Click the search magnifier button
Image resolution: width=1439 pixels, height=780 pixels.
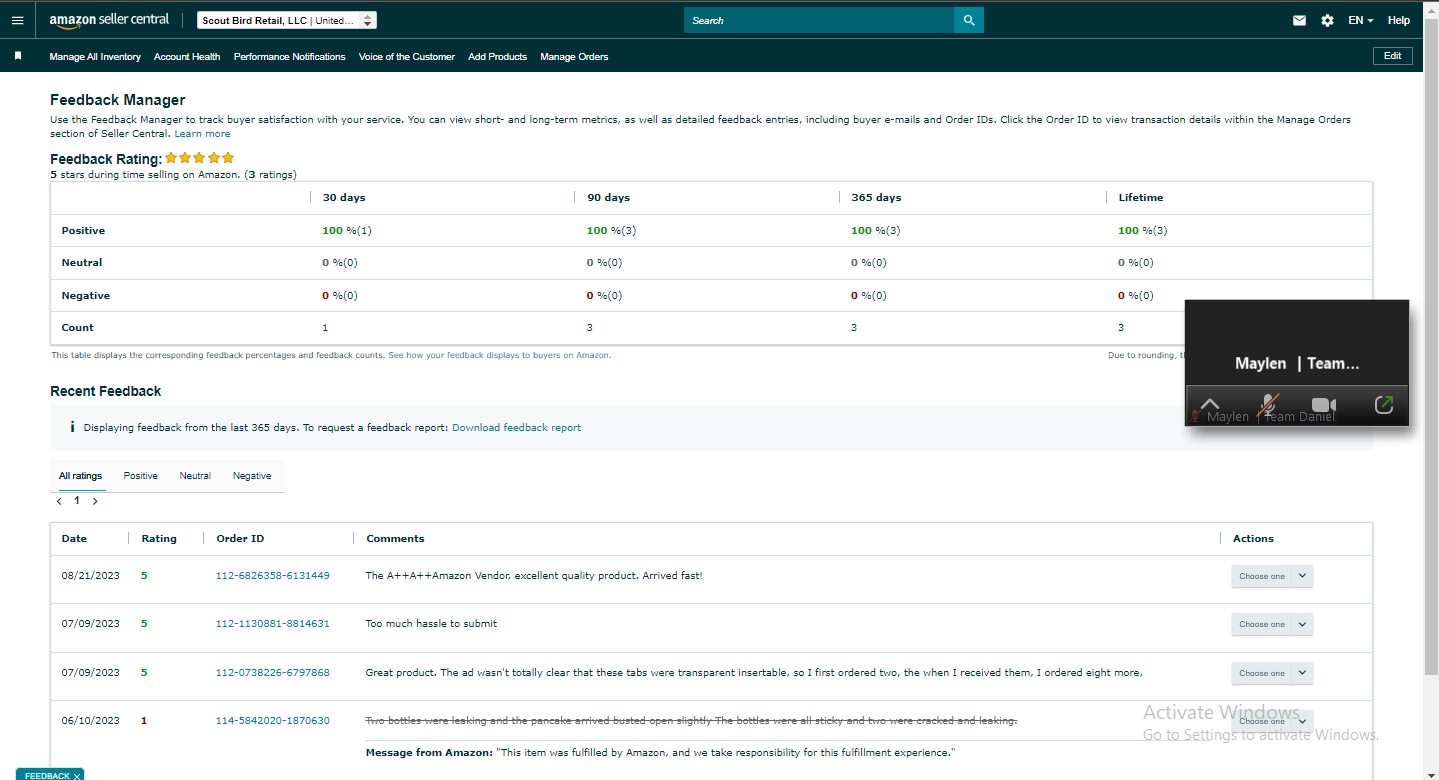click(x=968, y=20)
